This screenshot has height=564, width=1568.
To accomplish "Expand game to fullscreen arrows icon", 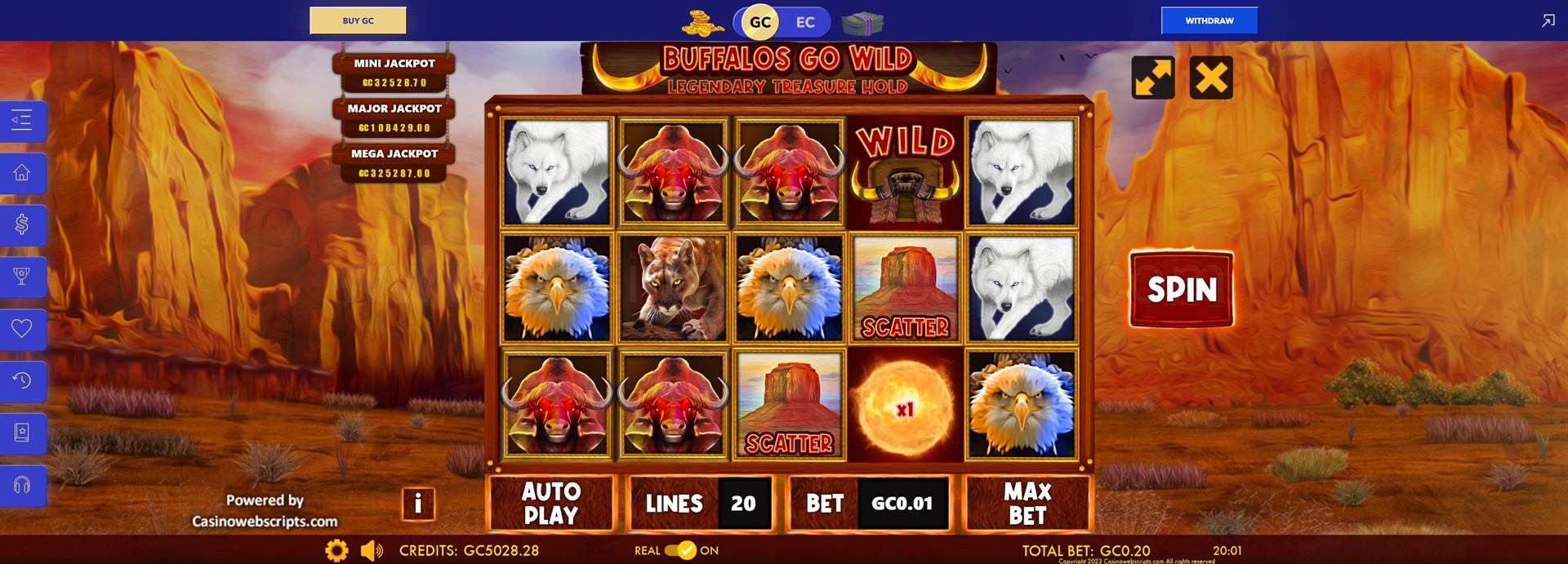I will tap(1153, 78).
